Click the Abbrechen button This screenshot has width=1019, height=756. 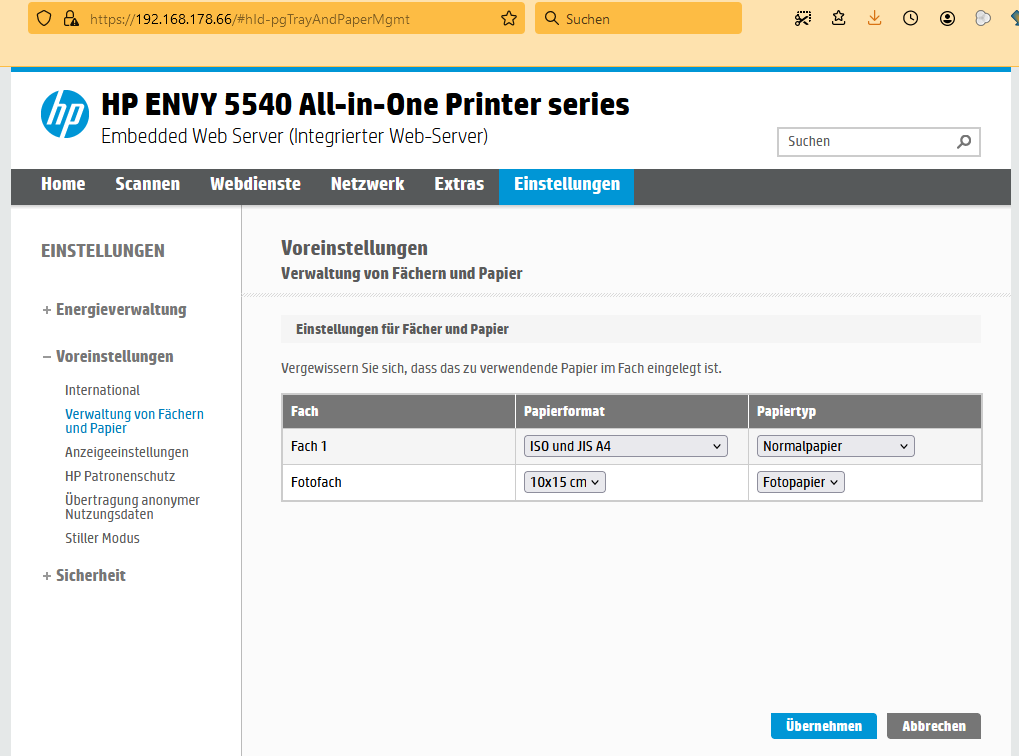pos(934,726)
